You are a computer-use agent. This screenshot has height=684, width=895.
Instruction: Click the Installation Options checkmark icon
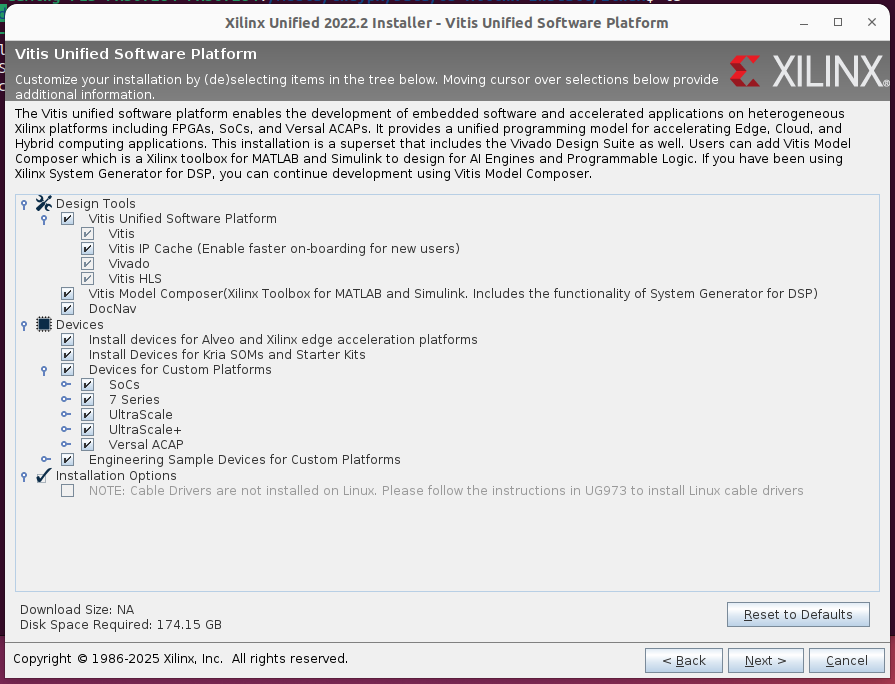point(43,476)
